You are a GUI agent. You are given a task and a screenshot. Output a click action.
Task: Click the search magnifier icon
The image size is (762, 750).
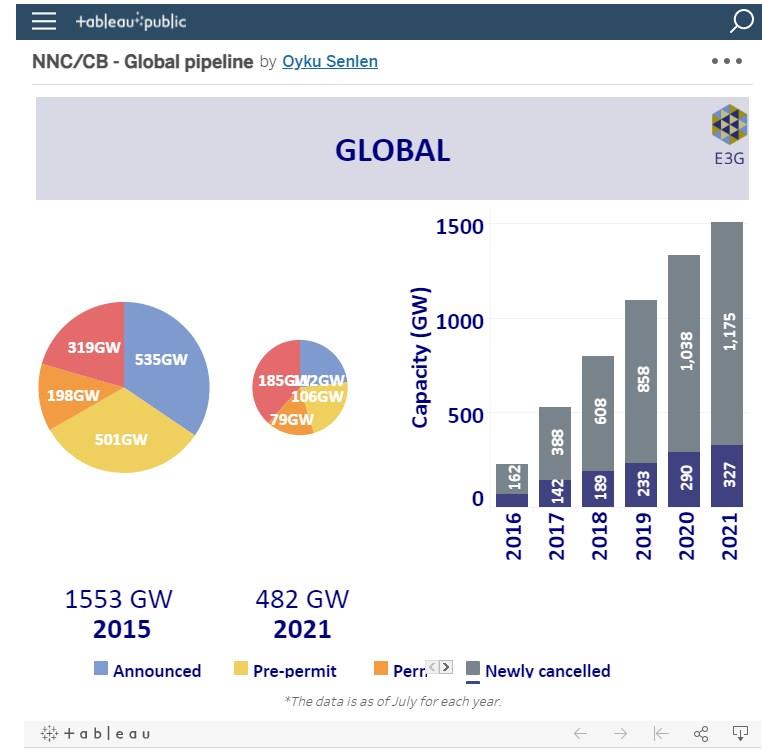tap(741, 21)
